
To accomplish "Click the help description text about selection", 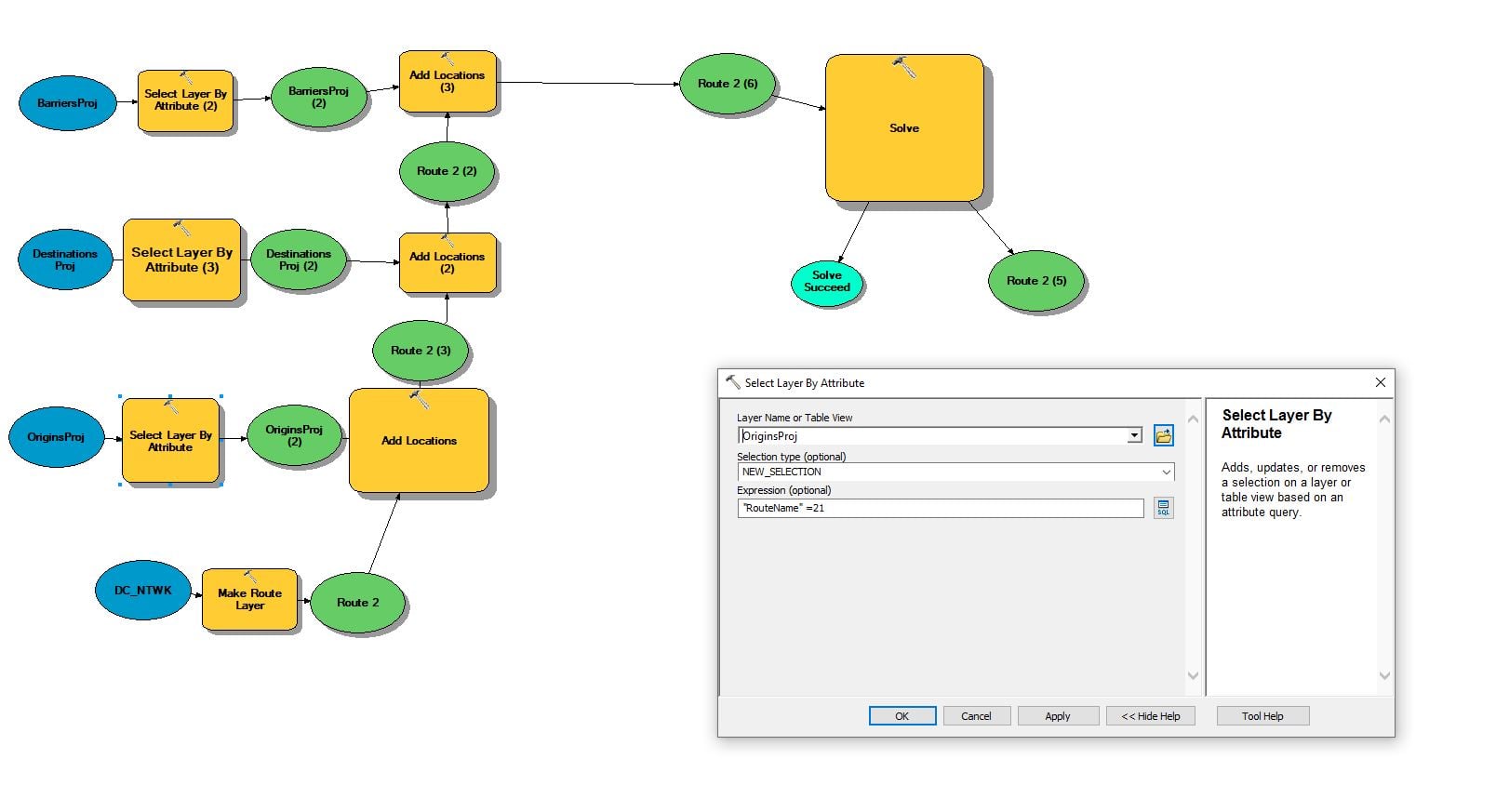I will [x=1293, y=490].
